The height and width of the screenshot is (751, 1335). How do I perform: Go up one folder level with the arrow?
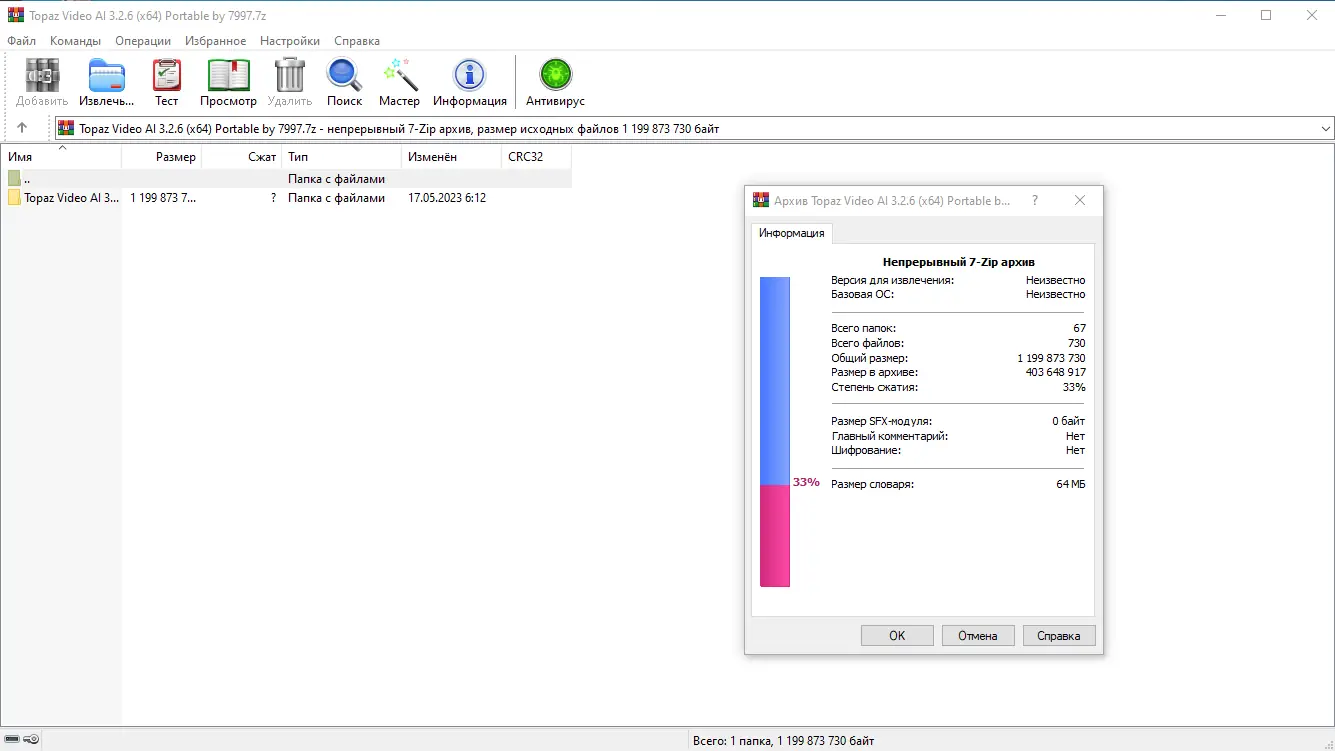22,127
